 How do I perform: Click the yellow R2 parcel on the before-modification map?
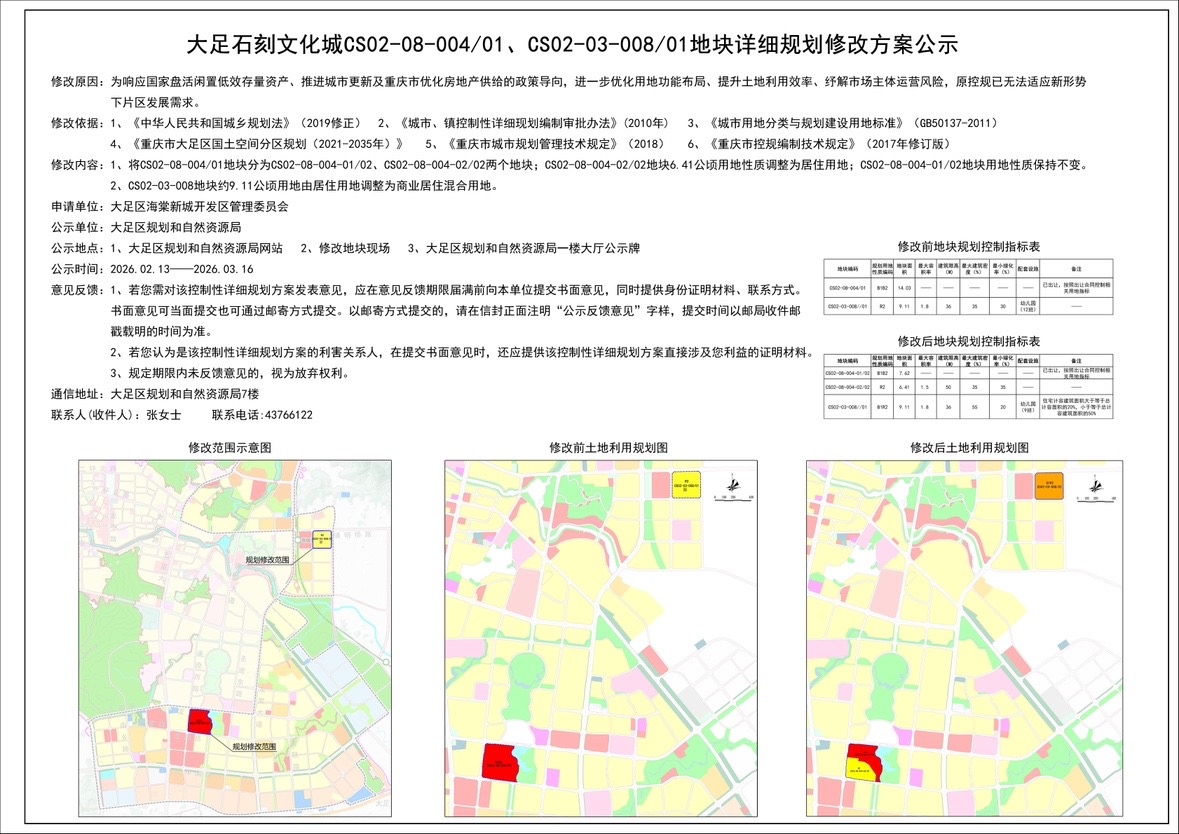click(686, 485)
